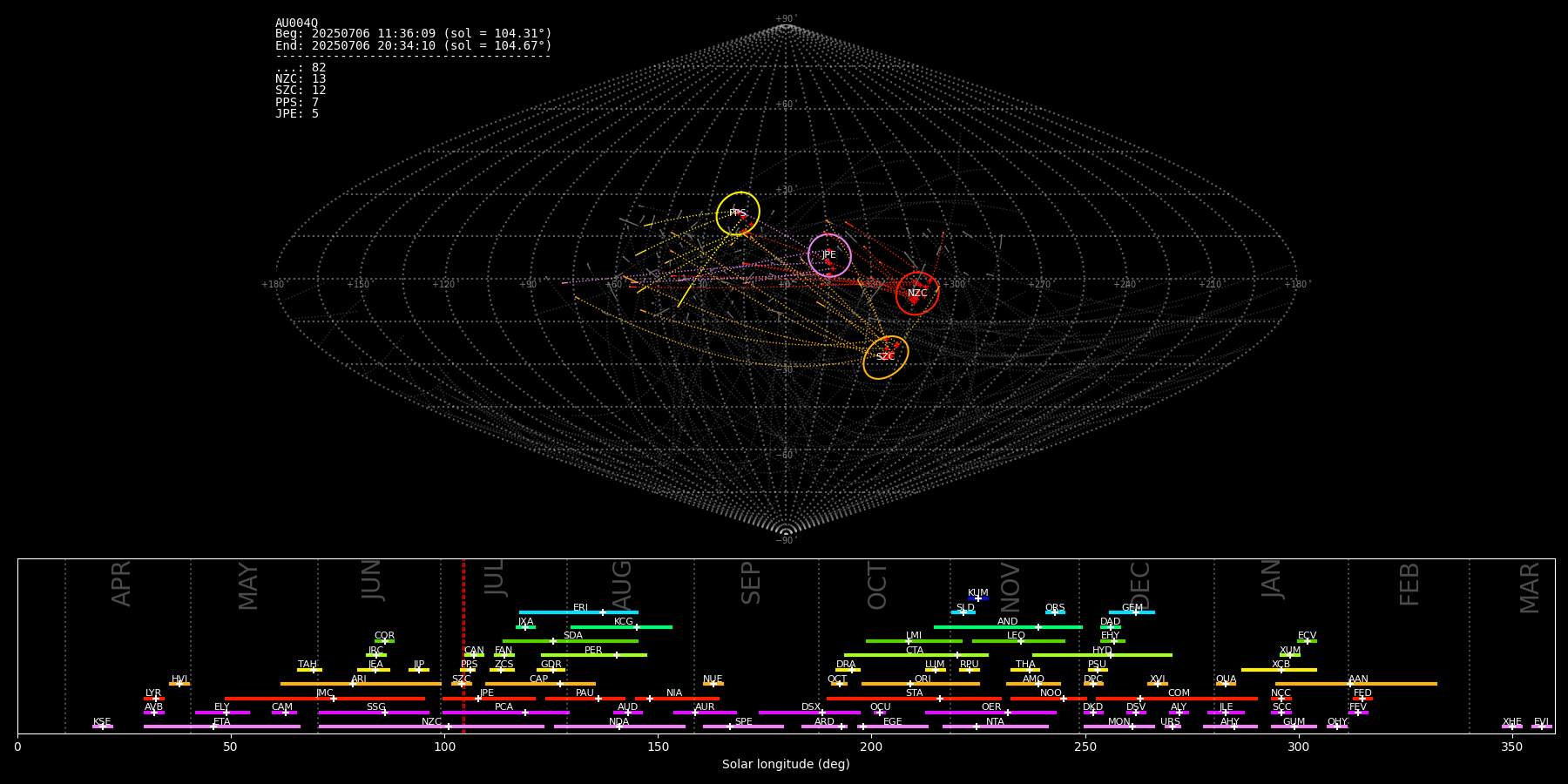Click the QUA shower label in timeline

1227,679
